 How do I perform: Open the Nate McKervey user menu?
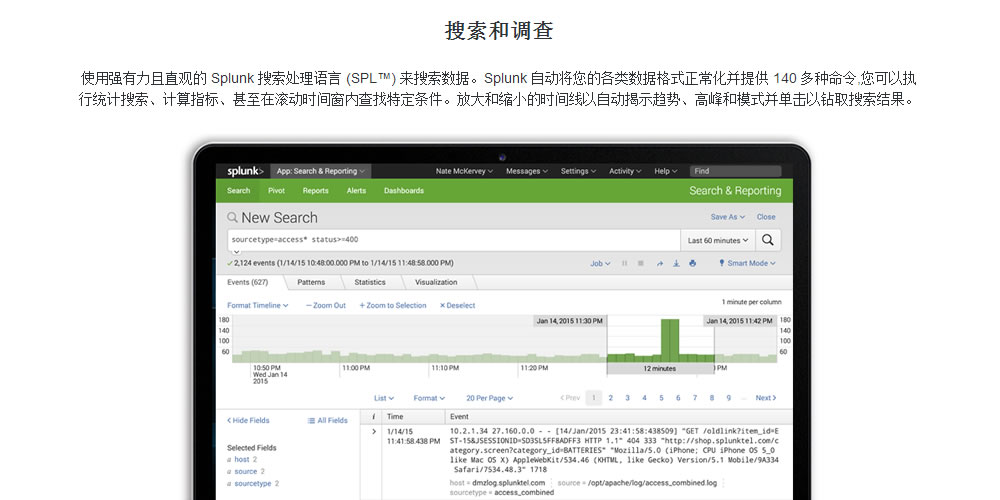coord(464,171)
